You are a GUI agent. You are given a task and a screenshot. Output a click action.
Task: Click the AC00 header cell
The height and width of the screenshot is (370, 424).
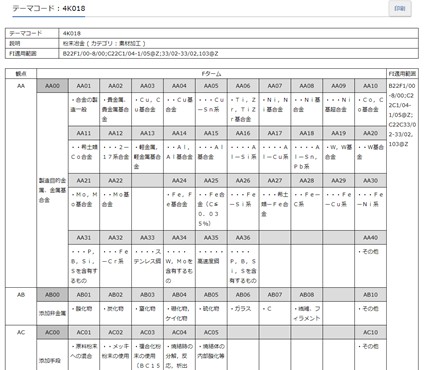pyautogui.click(x=52, y=332)
